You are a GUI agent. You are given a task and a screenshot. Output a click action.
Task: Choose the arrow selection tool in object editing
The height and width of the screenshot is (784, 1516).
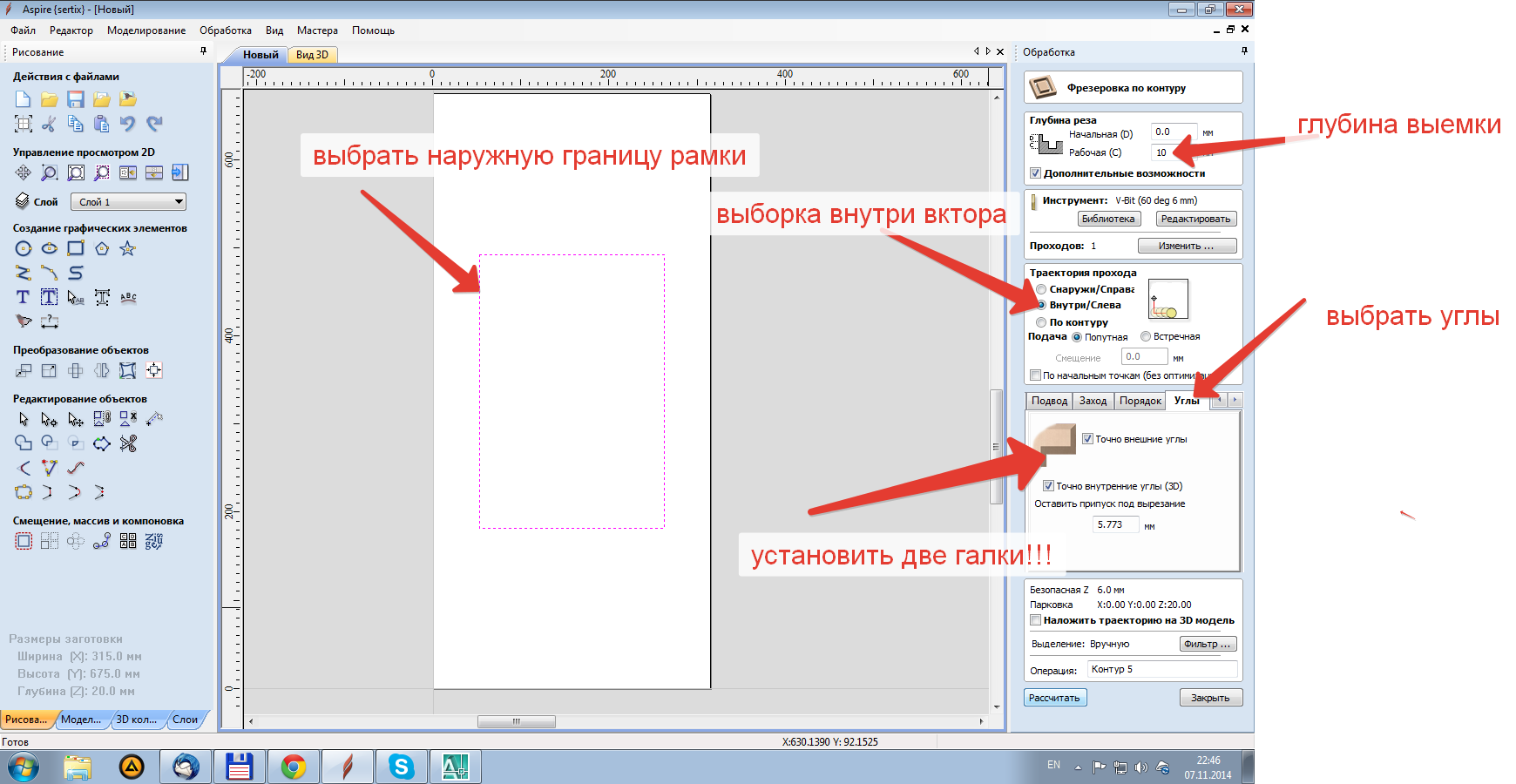tap(24, 419)
